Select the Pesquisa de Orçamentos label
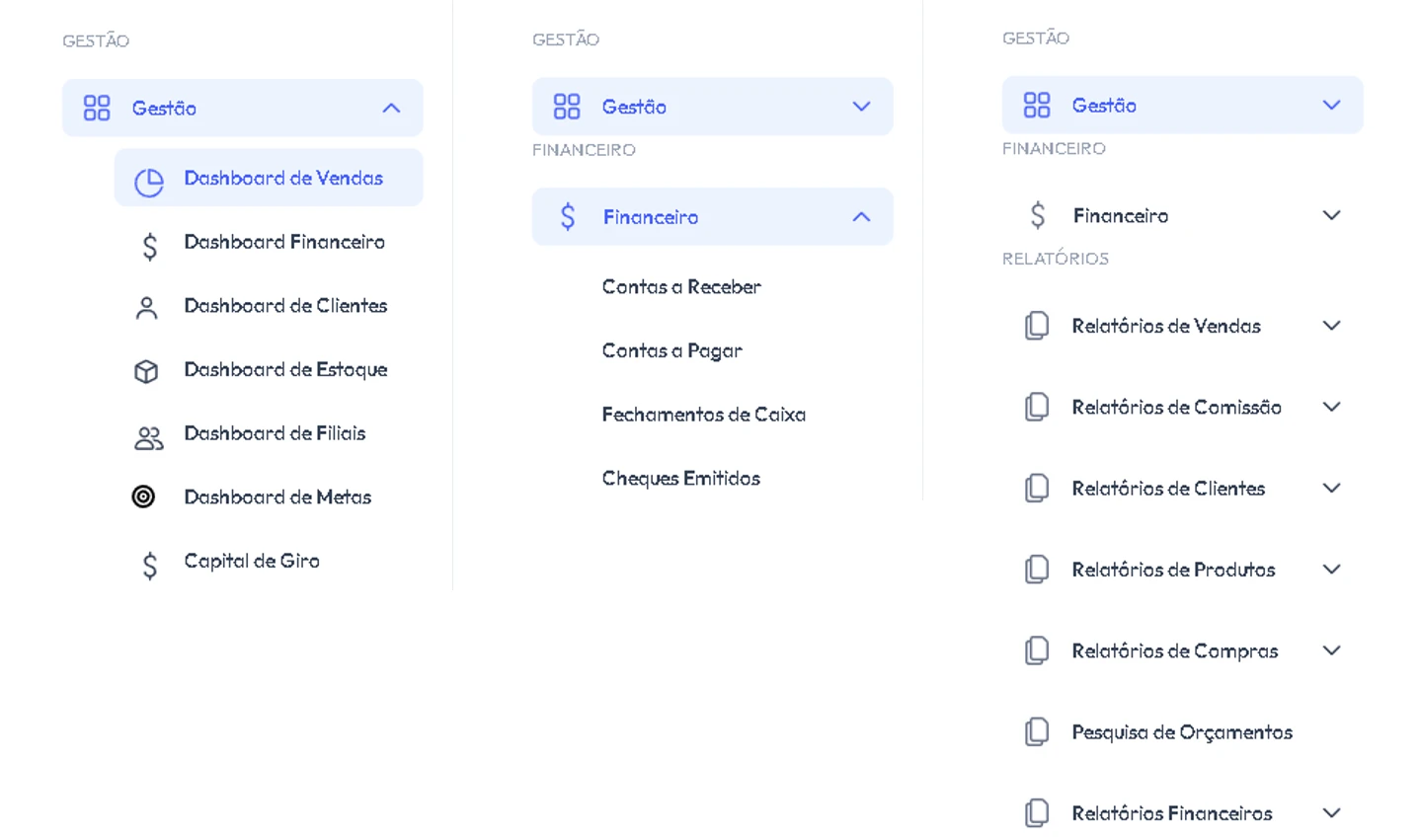1421x840 pixels. click(x=1182, y=732)
